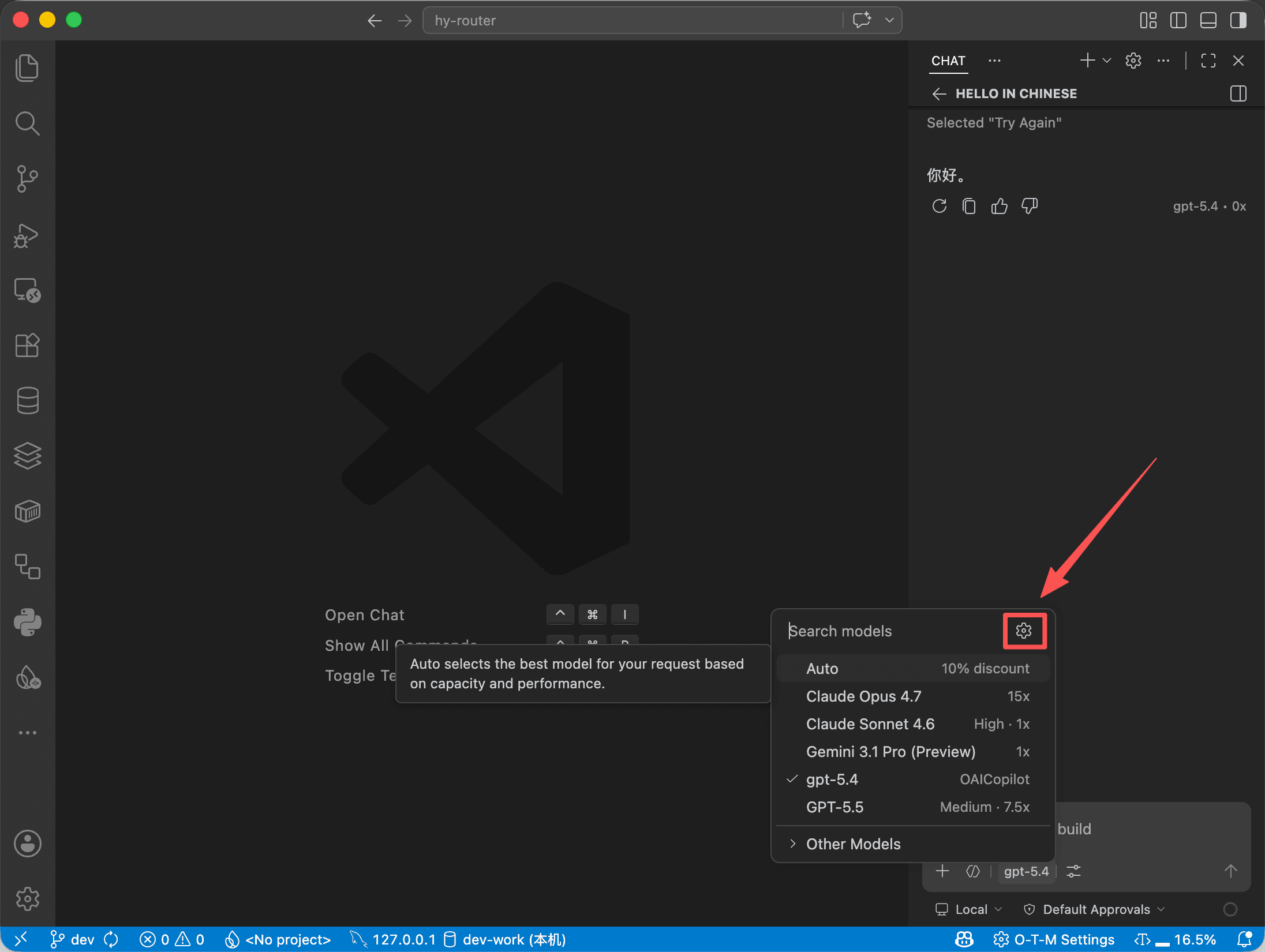The width and height of the screenshot is (1265, 952).
Task: Mark the response as unhelpful
Action: 1030,206
